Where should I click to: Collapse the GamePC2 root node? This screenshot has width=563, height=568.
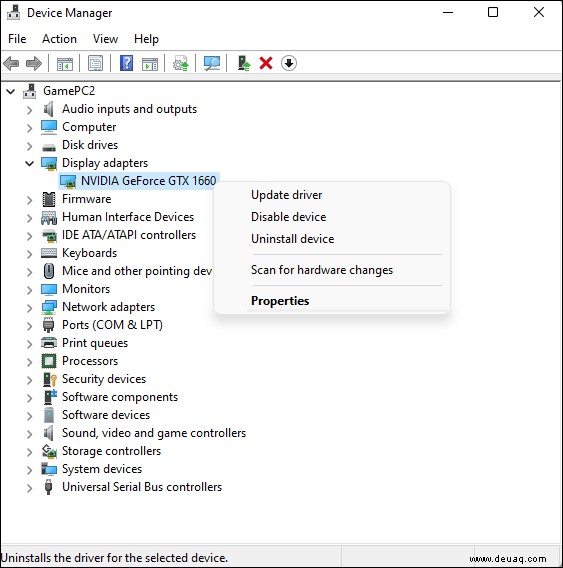11,91
